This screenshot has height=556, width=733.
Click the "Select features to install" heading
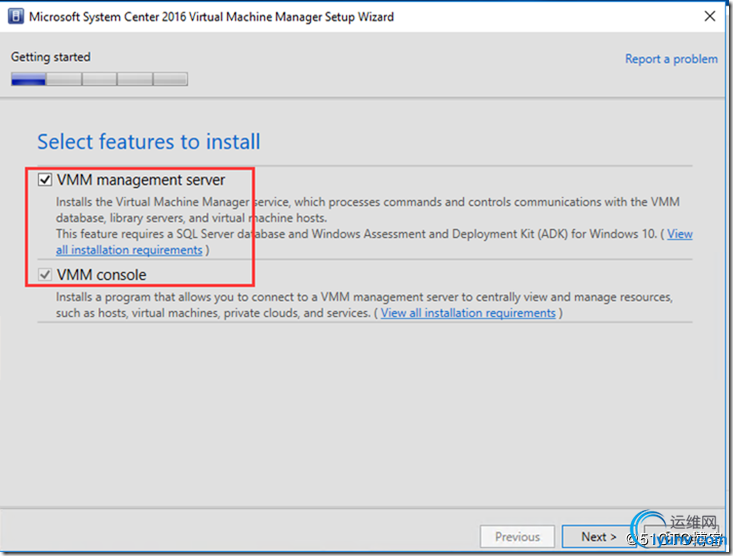tap(148, 142)
